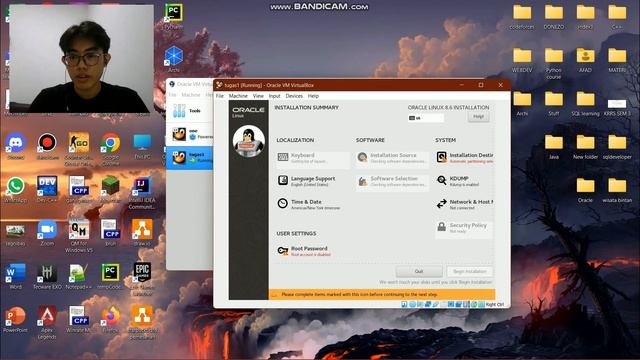
Task: Click the Apex Legends desktop icon
Action: point(47,322)
